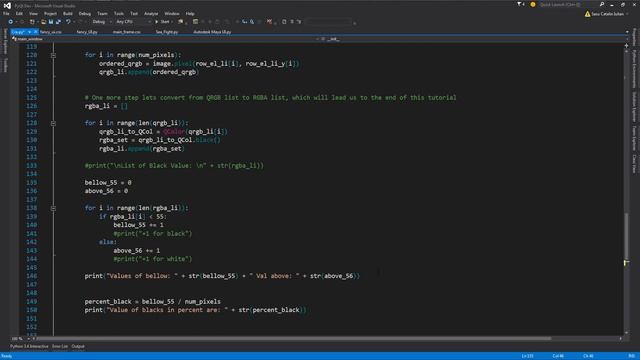Open the Team menu

coord(102,13)
